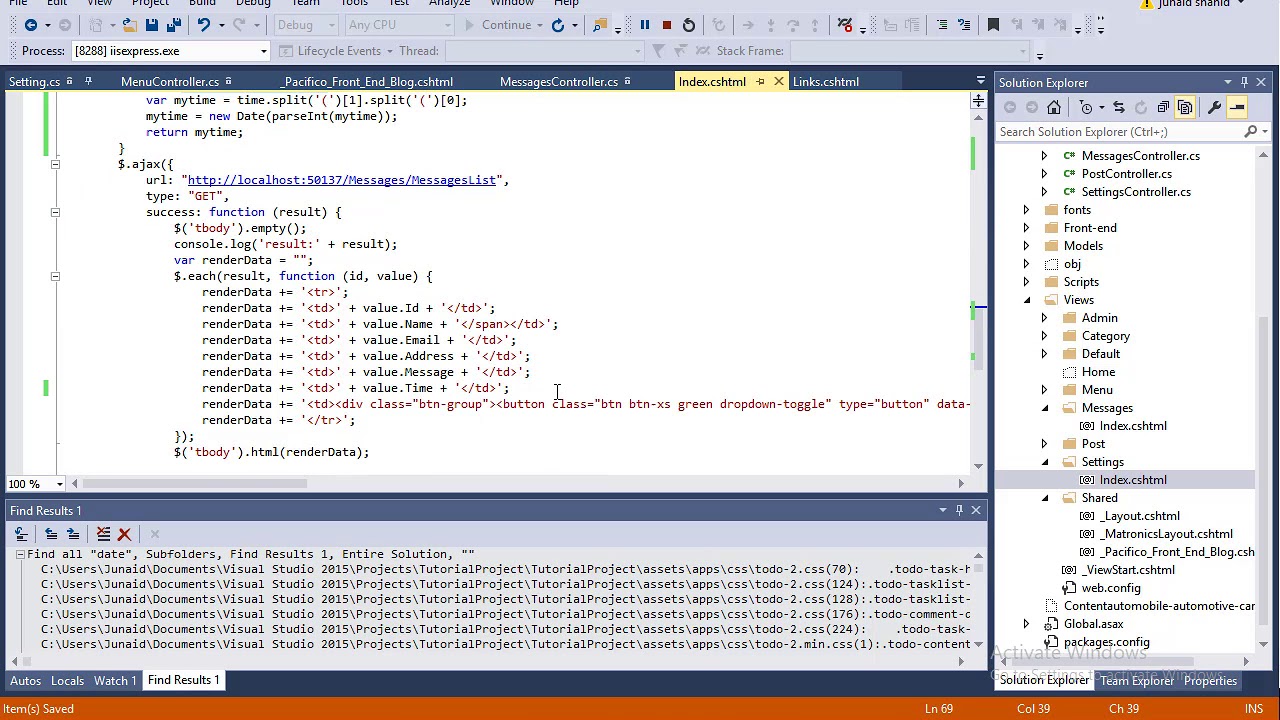
Task: Open Pending Changes Filter clock icon
Action: [1087, 107]
